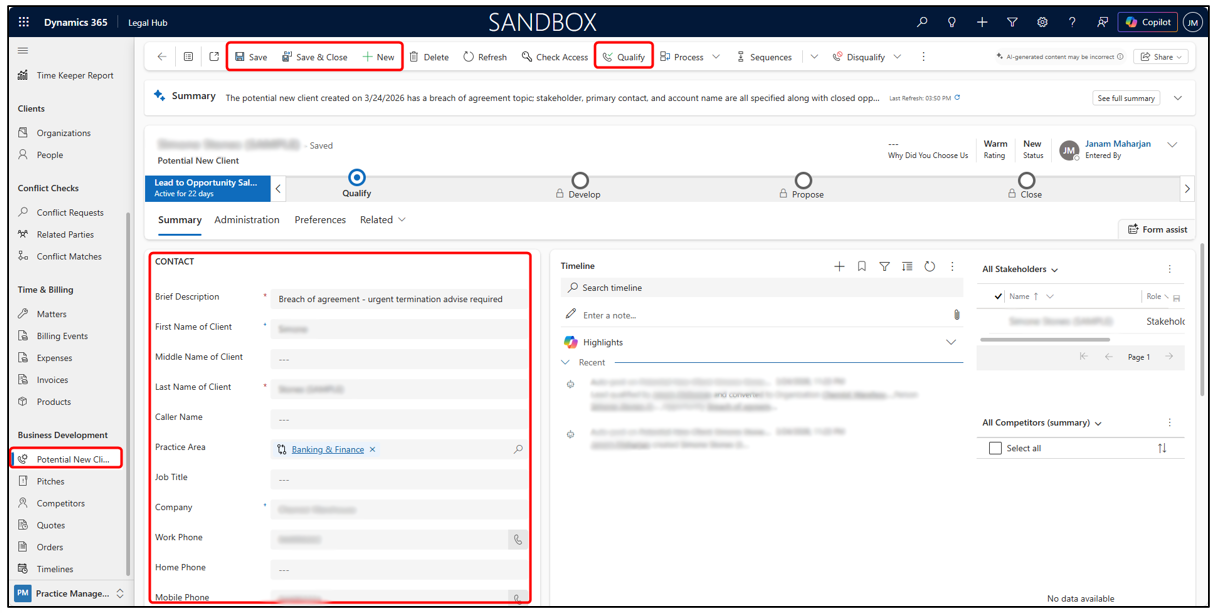Click the timeline filter funnel icon
Viewport: 1215px width, 613px height.
pyautogui.click(x=884, y=266)
